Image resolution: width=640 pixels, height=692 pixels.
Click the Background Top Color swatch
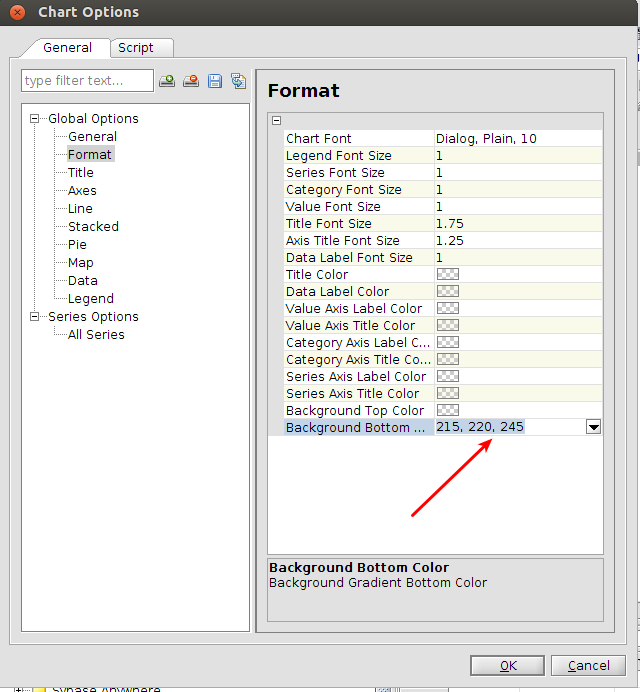tap(448, 410)
